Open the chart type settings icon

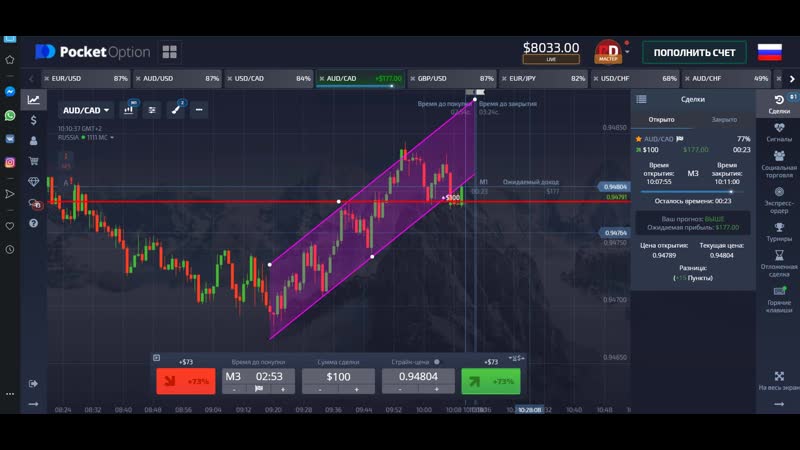[x=130, y=110]
